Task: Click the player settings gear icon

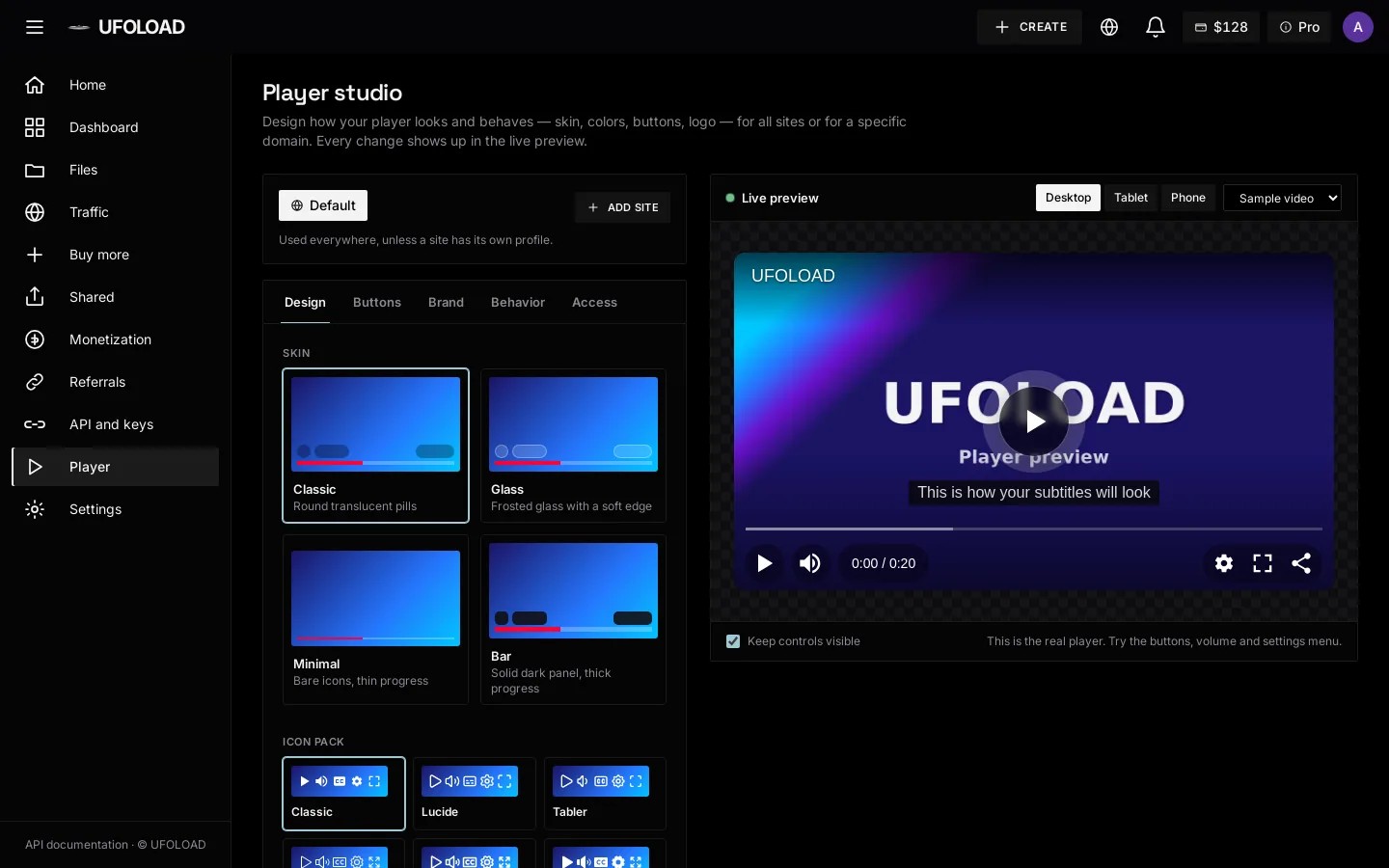Action: 1224,563
